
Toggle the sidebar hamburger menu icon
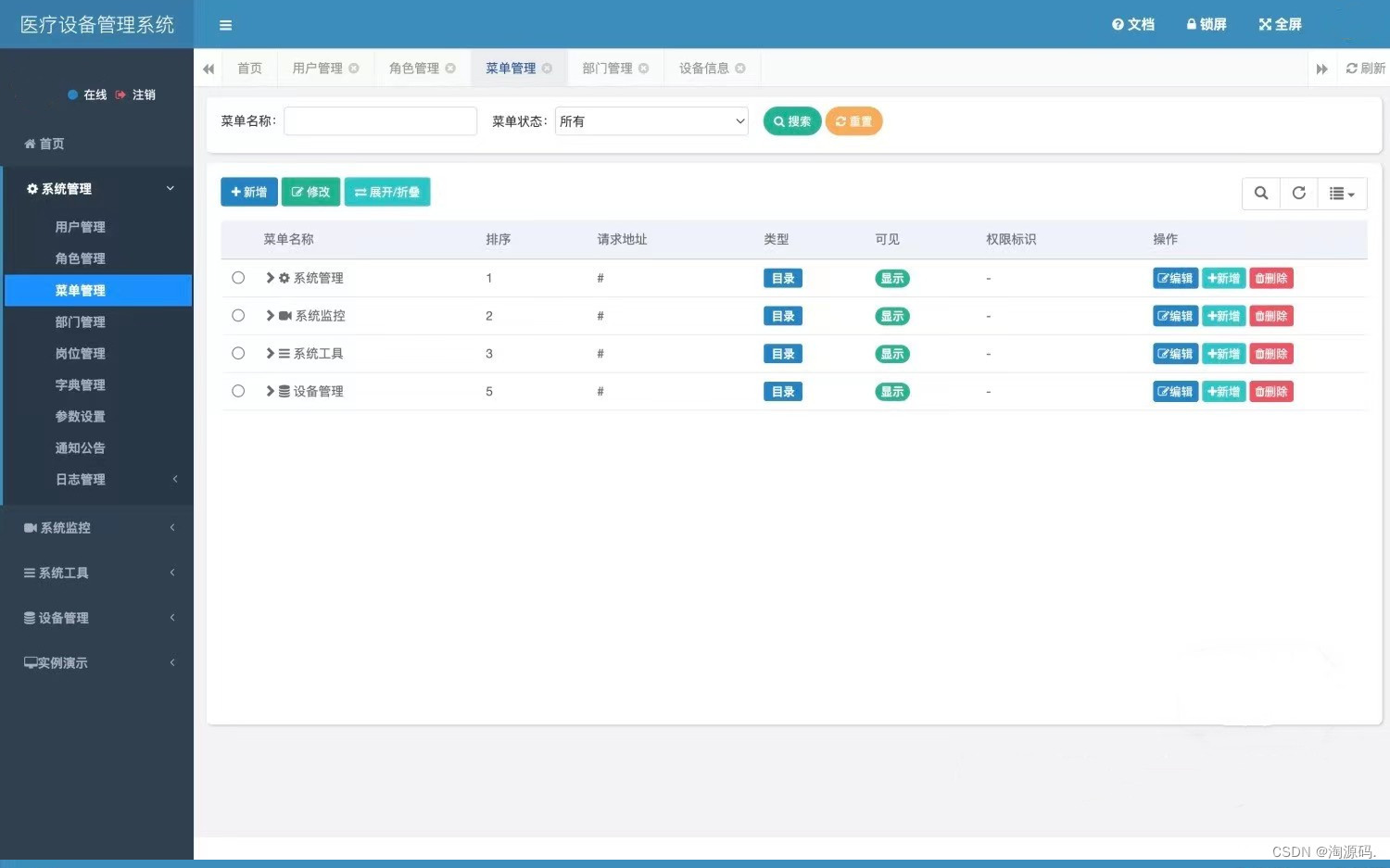click(x=225, y=25)
